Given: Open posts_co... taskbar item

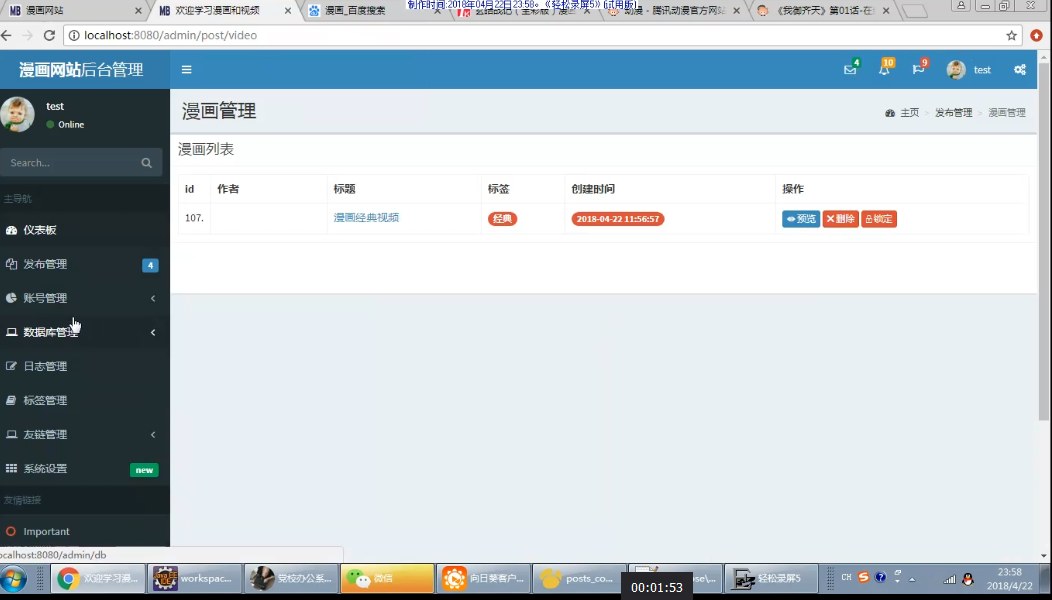Looking at the screenshot, I should 579,579.
